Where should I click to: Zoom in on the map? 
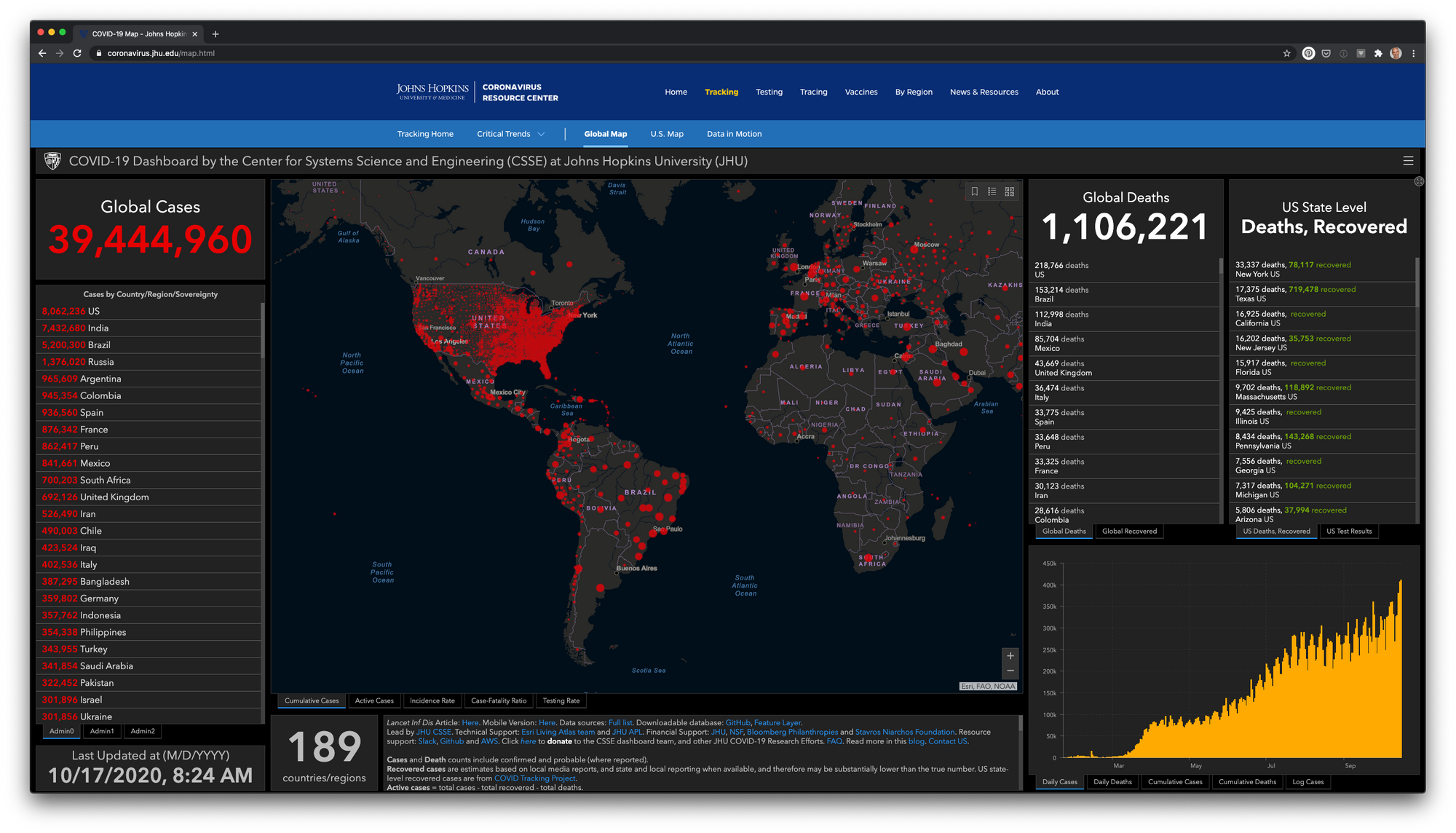point(1010,656)
